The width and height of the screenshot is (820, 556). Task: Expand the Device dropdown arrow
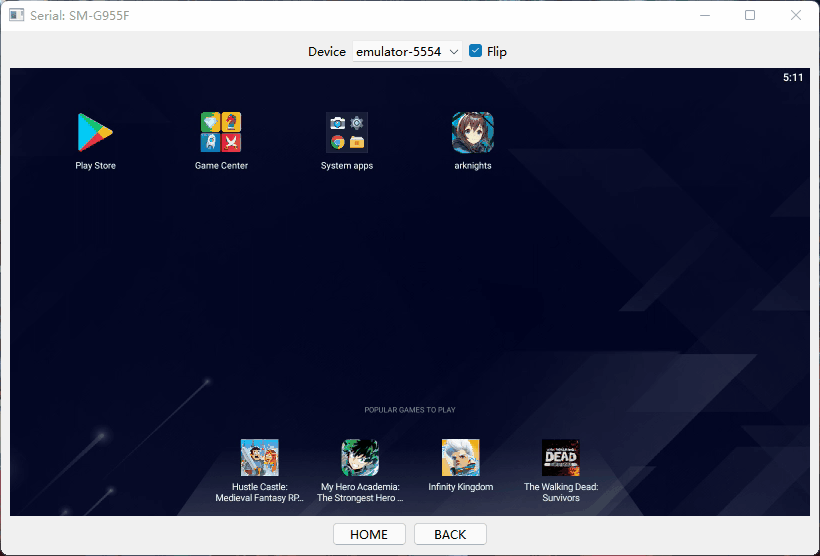tap(454, 51)
